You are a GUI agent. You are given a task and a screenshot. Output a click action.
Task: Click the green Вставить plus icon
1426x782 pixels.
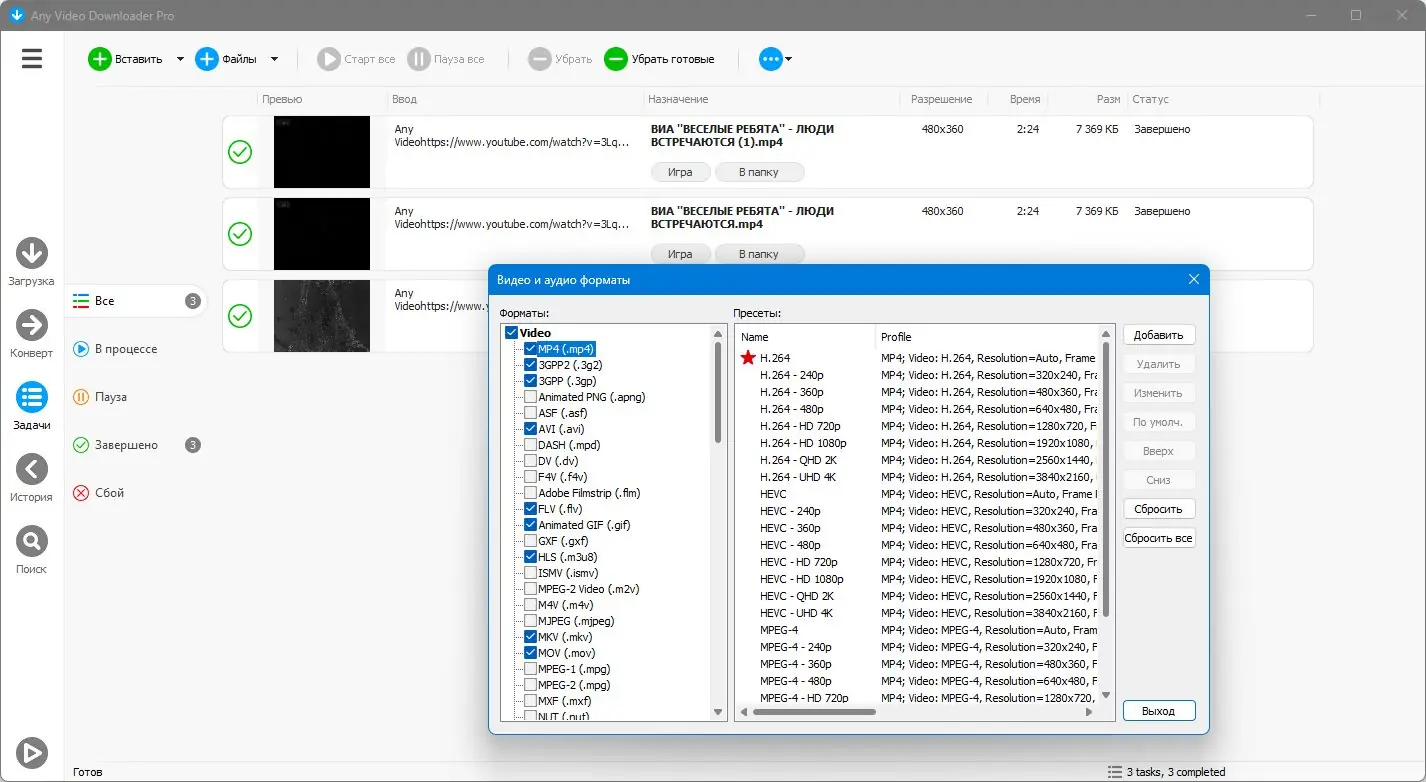pyautogui.click(x=100, y=59)
